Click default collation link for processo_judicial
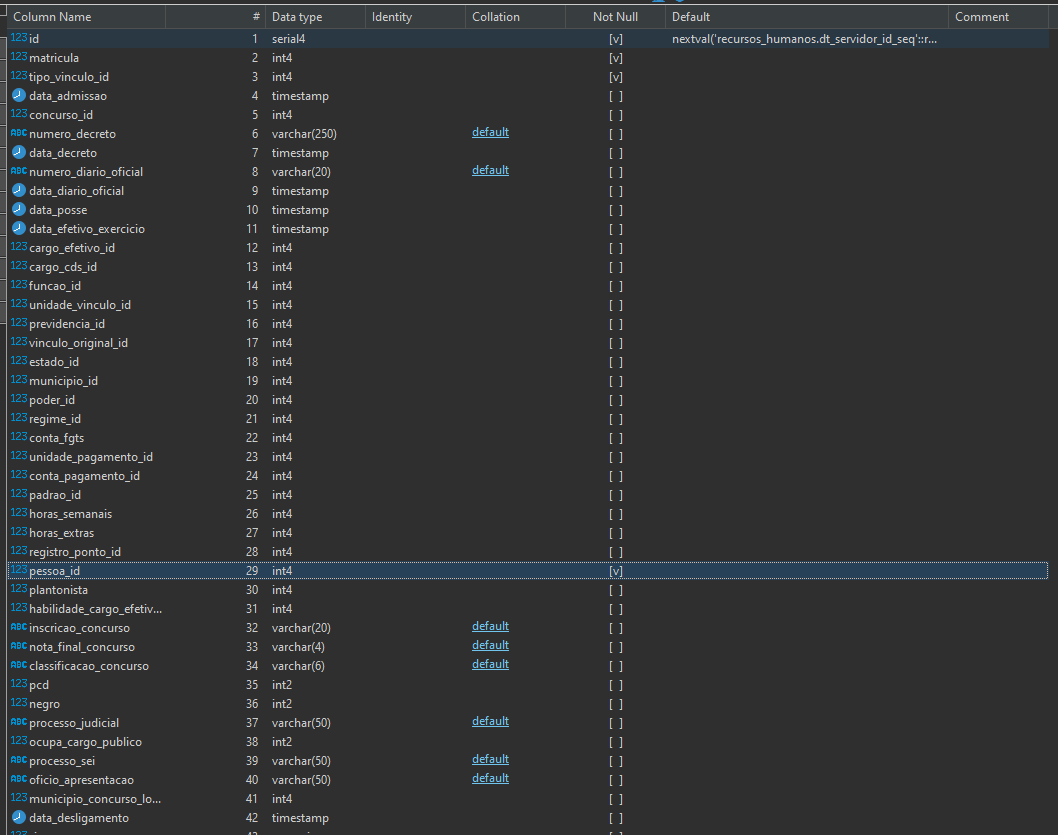The image size is (1058, 835). click(x=491, y=721)
